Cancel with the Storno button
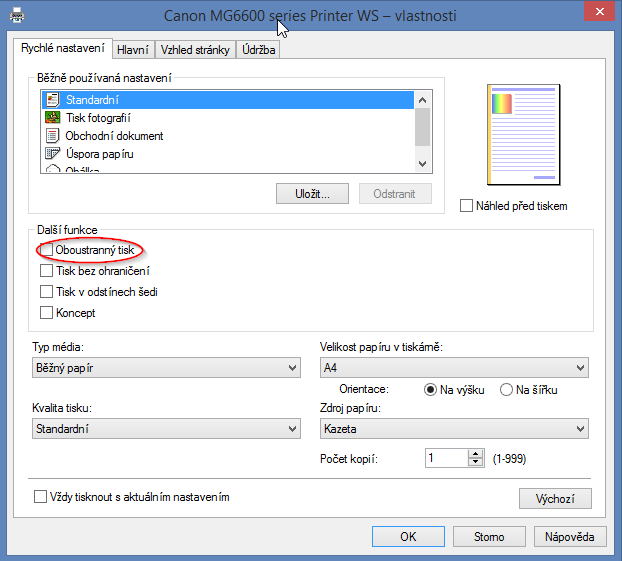This screenshot has width=622, height=561. coord(489,536)
